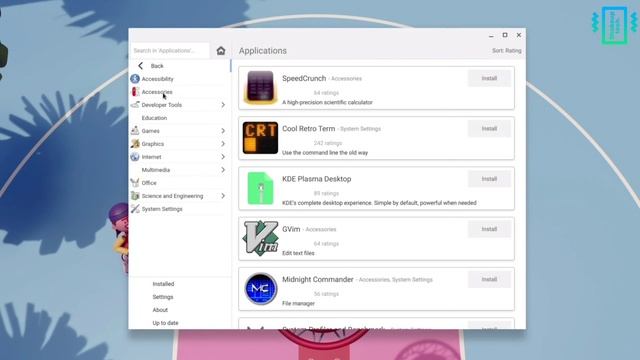The height and width of the screenshot is (360, 640).
Task: Click the Cool Retro Term title
Action: coord(309,129)
